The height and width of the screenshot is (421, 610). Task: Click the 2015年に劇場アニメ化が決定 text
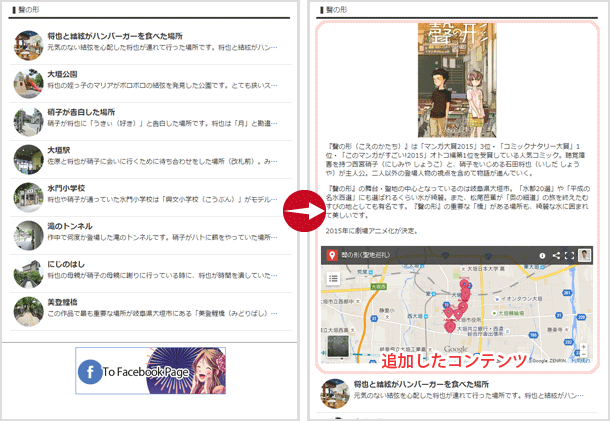372,231
